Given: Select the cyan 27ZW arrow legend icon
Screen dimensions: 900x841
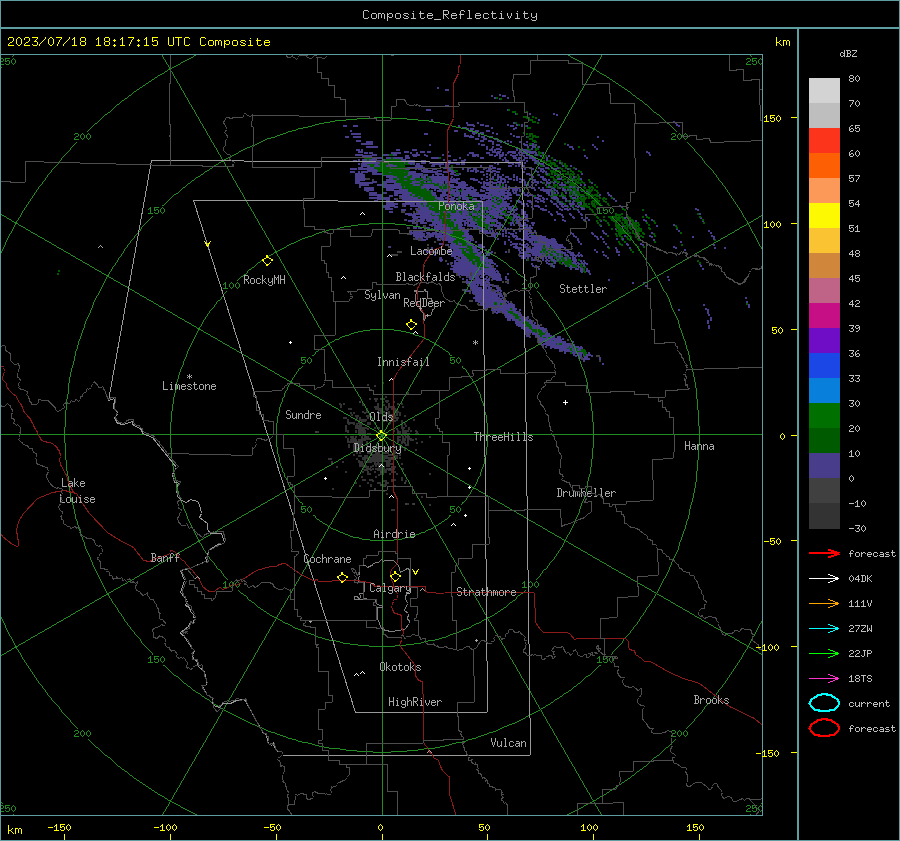Looking at the screenshot, I should coord(824,629).
